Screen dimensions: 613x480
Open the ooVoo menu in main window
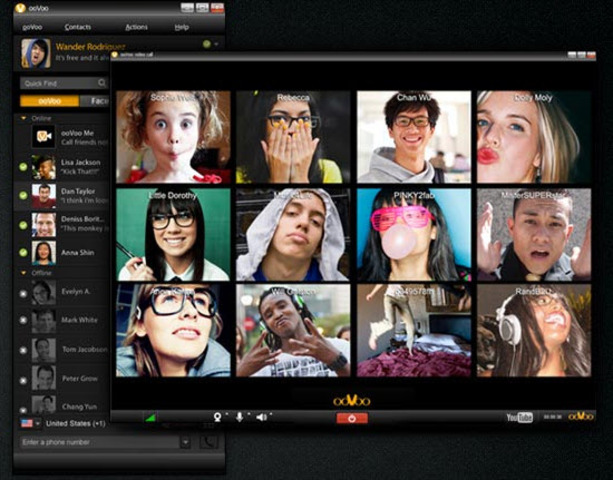pos(32,27)
